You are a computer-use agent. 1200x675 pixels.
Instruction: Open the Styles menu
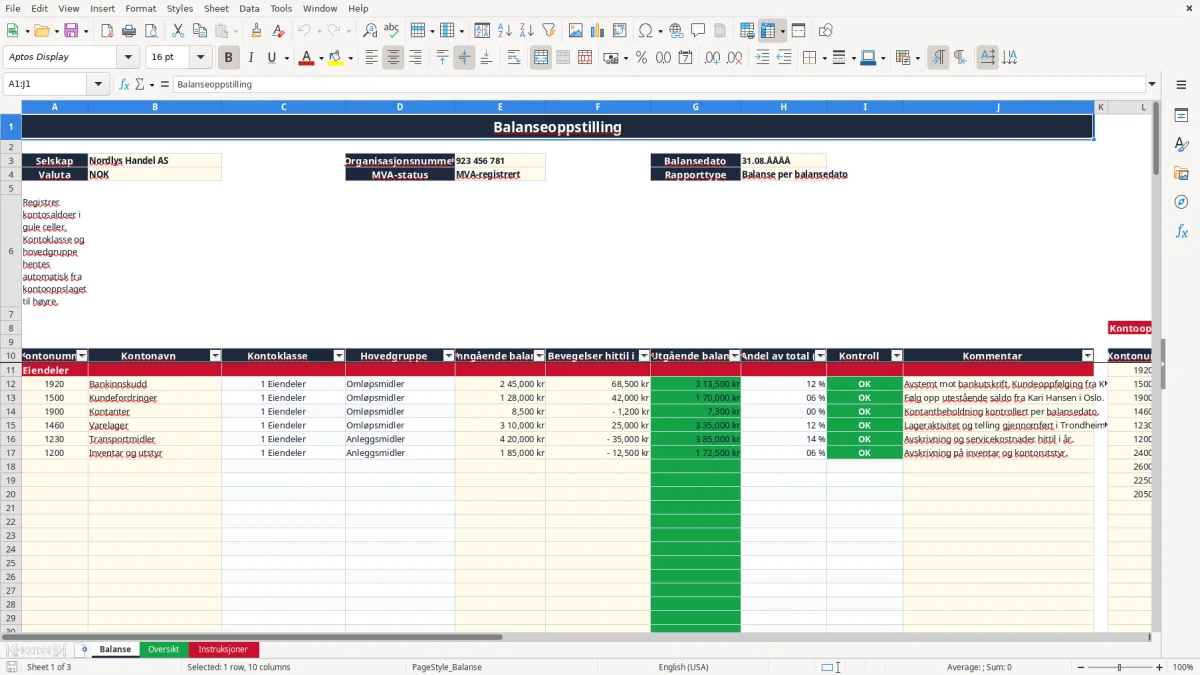click(x=180, y=8)
